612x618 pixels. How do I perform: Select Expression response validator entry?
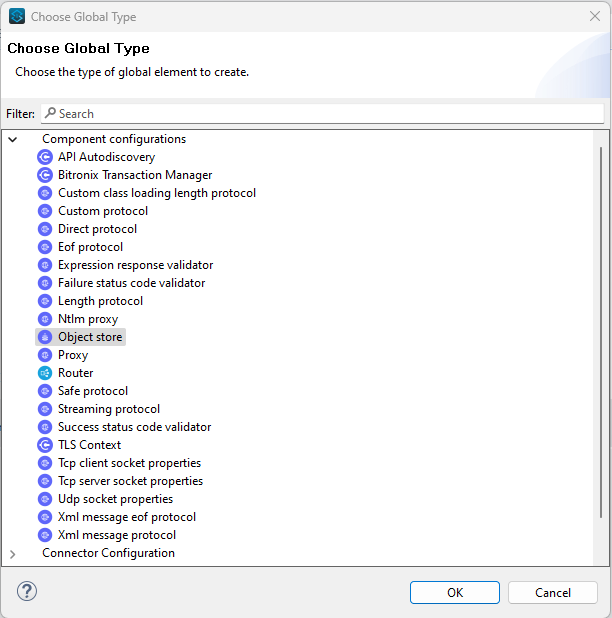(x=135, y=265)
